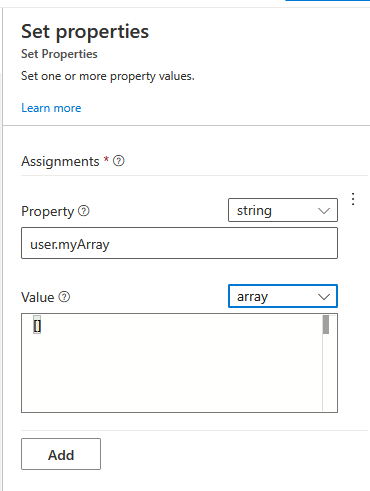Open the Property type dropdown showing string

283,210
